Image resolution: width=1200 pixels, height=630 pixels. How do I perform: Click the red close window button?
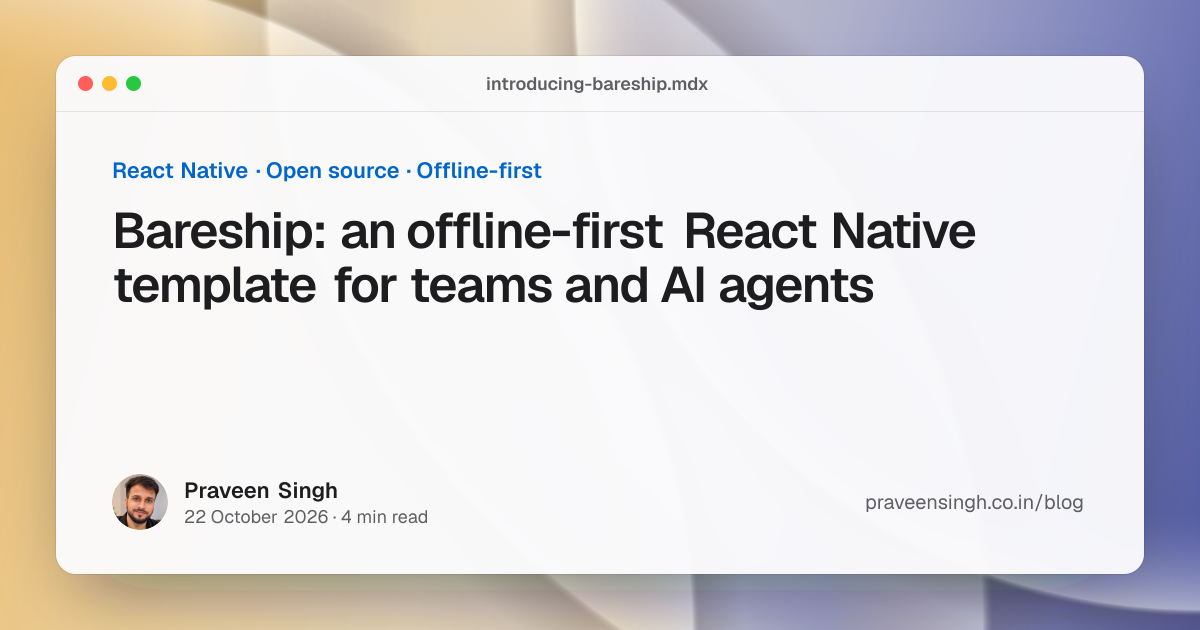click(x=85, y=84)
